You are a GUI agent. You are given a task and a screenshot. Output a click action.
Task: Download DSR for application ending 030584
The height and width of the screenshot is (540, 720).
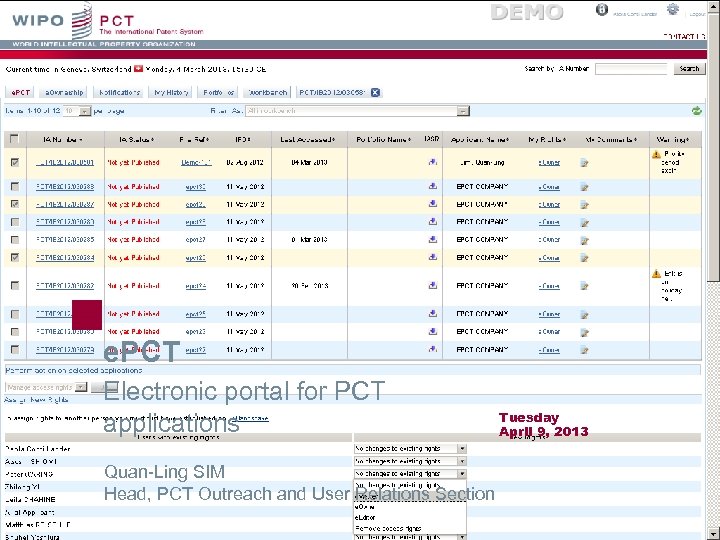(433, 257)
